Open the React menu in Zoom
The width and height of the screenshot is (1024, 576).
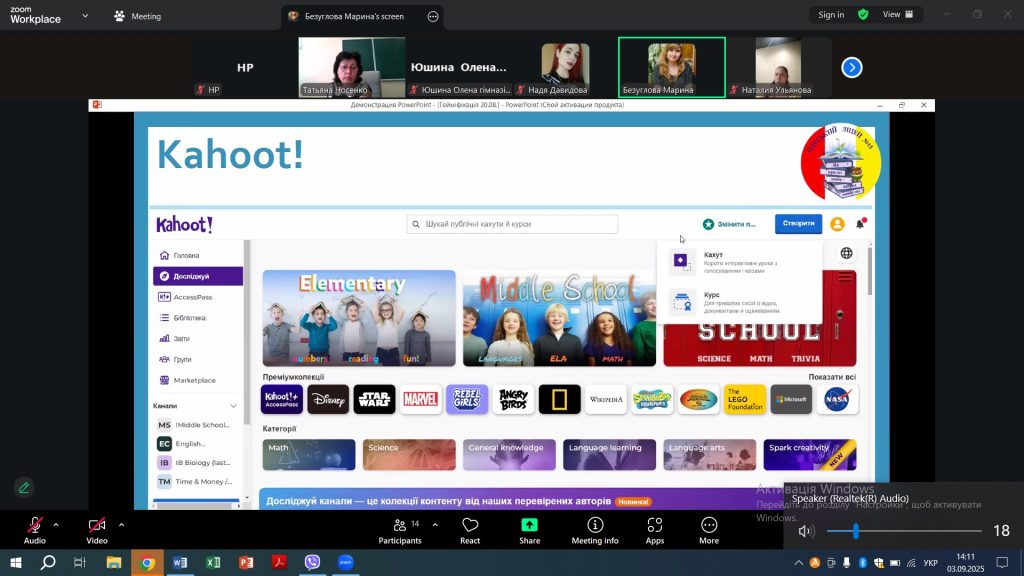(470, 531)
